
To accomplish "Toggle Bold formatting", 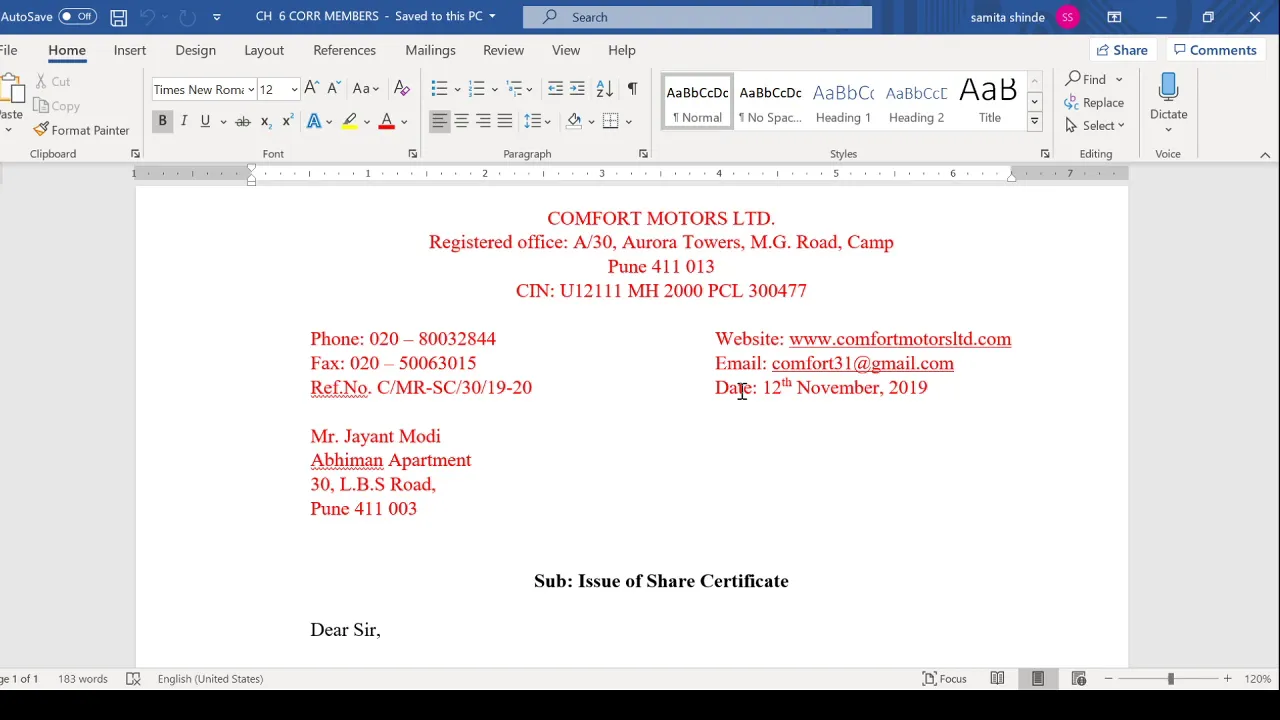I will [162, 121].
